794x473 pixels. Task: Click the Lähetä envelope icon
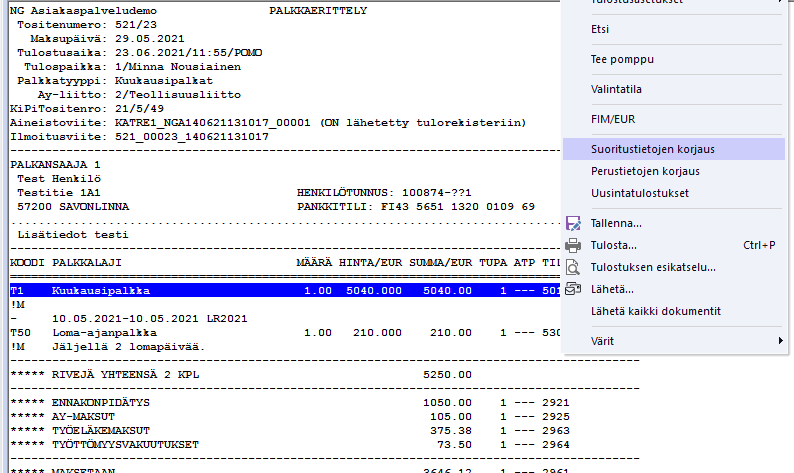coord(573,289)
